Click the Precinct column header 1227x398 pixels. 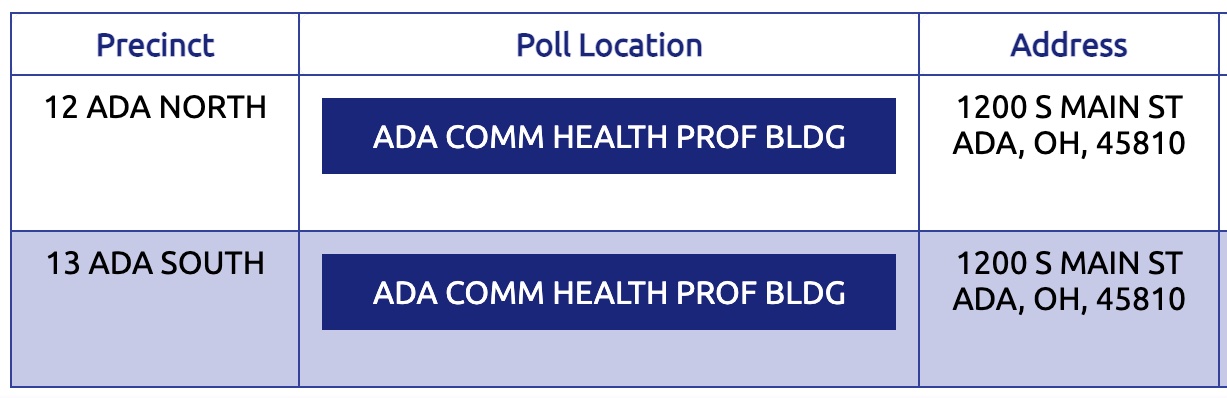coord(155,45)
